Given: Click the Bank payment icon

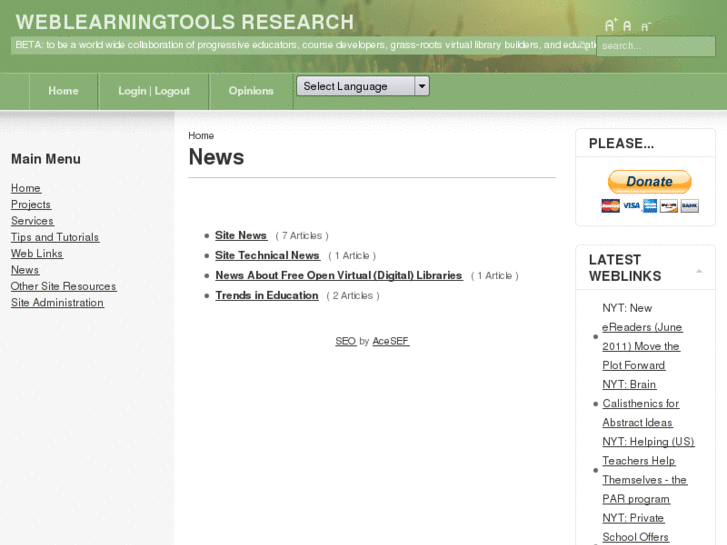Looking at the screenshot, I should (689, 205).
